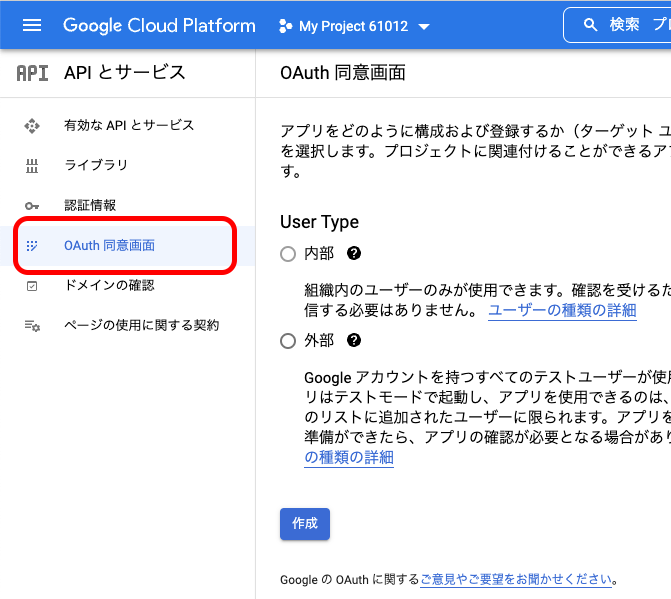Click the help icon next to 外部
Viewport: 671px width, 599px height.
click(x=353, y=341)
